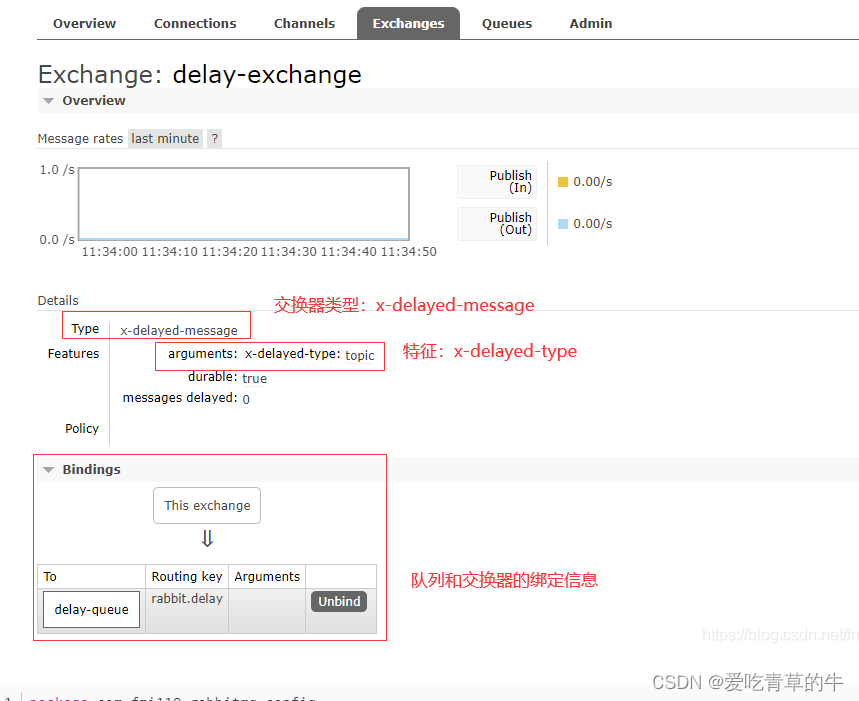Open the Queues tab
Image resolution: width=859 pixels, height=701 pixels.
click(507, 24)
